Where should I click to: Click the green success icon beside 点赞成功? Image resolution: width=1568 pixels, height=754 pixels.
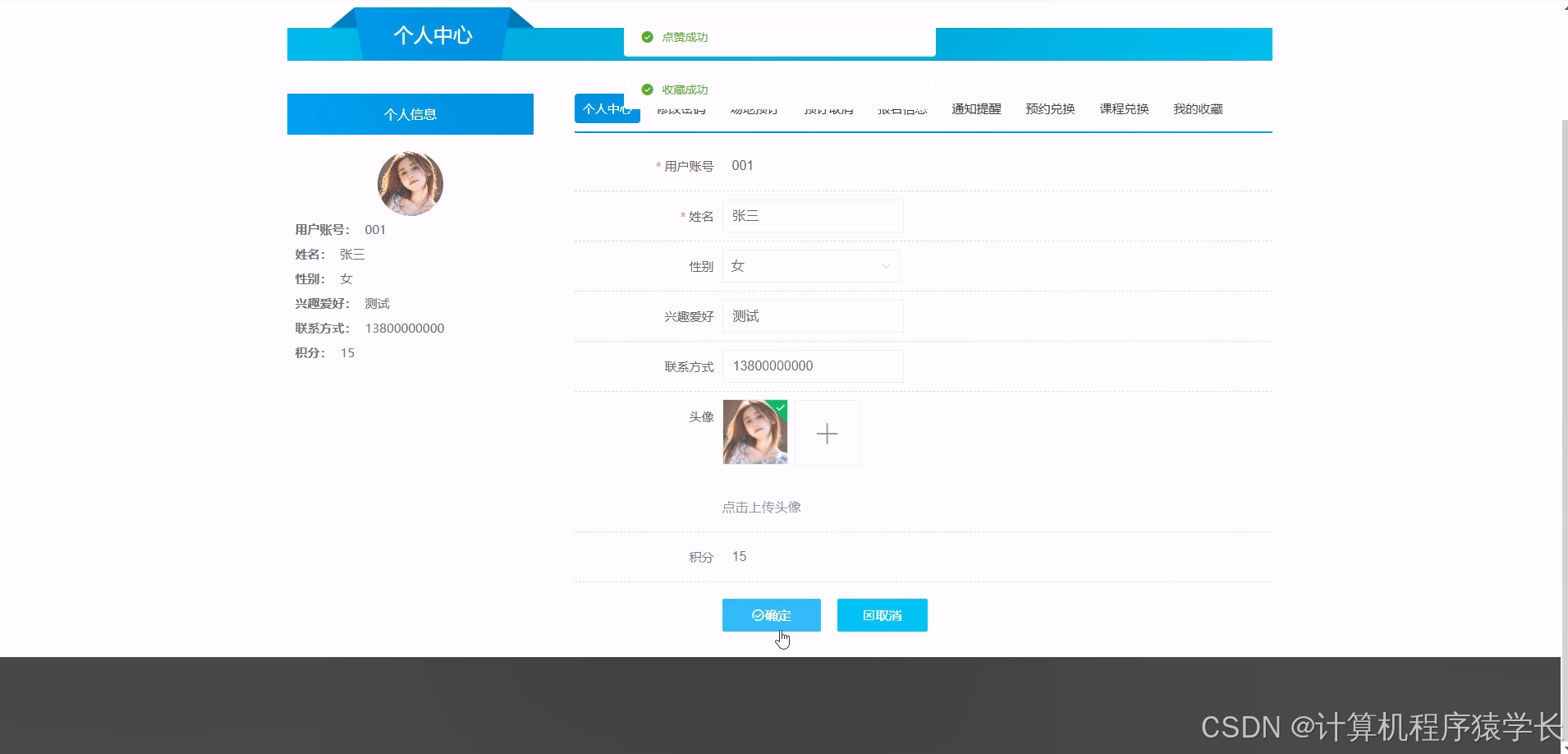[x=647, y=37]
